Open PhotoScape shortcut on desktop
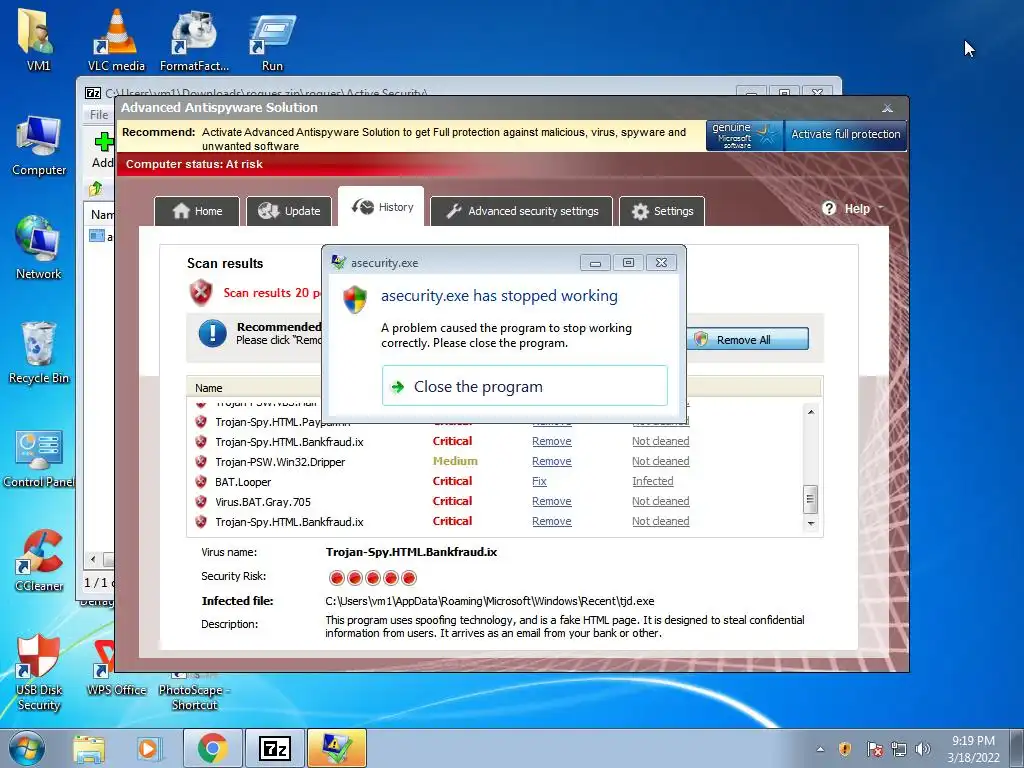This screenshot has height=768, width=1024. pyautogui.click(x=194, y=692)
